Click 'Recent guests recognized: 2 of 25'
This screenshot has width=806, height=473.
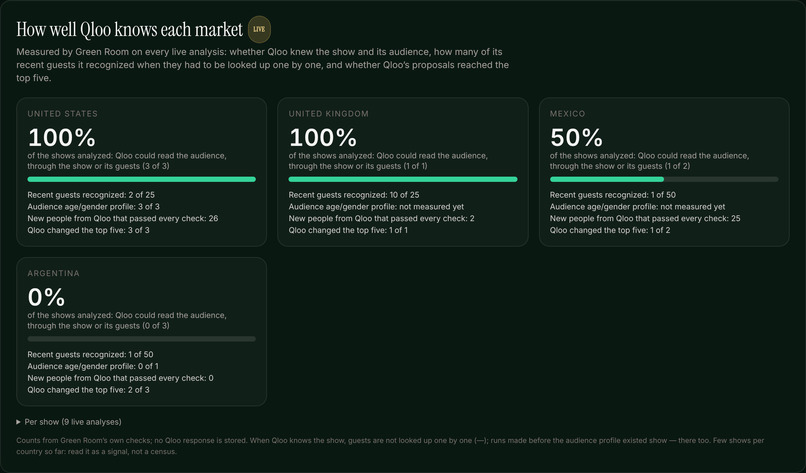(x=91, y=195)
